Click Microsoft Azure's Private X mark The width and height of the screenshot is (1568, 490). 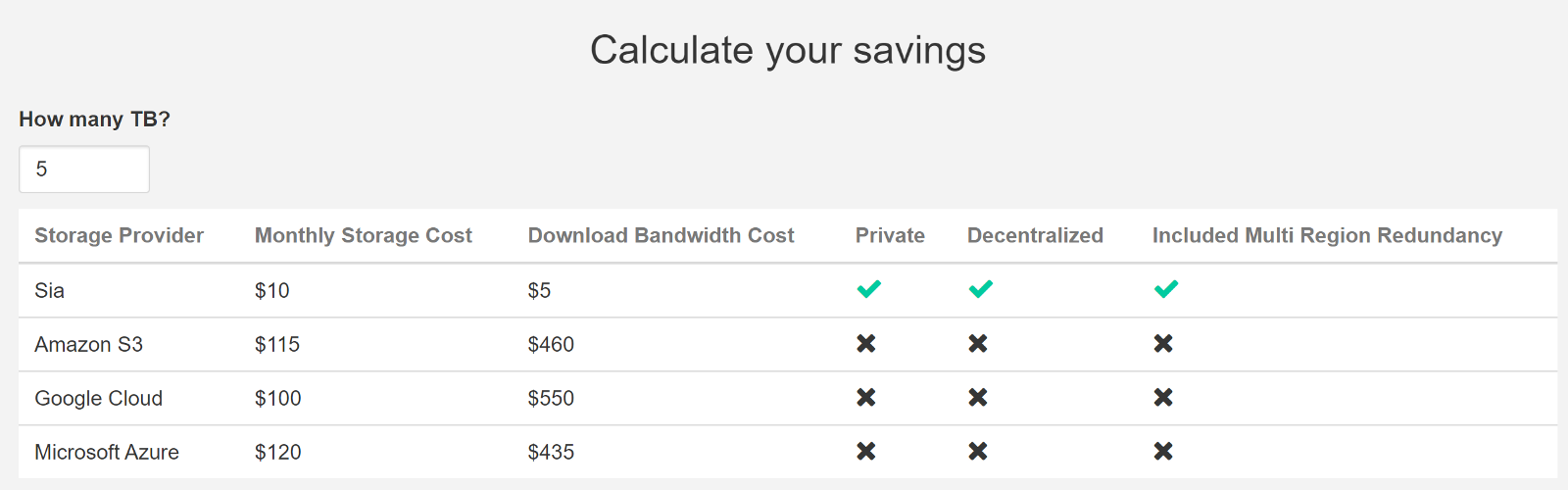coord(866,452)
